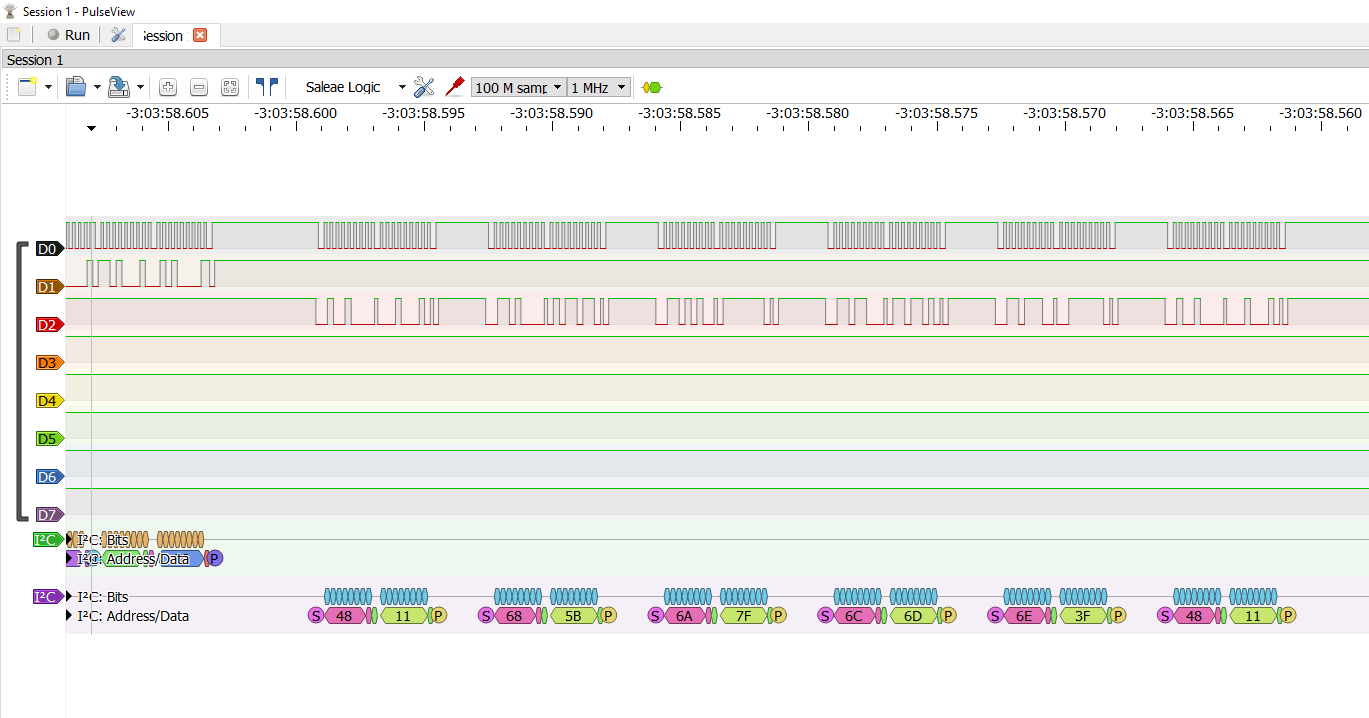1369x718 pixels.
Task: Open the 1 MHz sample rate dropdown
Action: pyautogui.click(x=599, y=87)
